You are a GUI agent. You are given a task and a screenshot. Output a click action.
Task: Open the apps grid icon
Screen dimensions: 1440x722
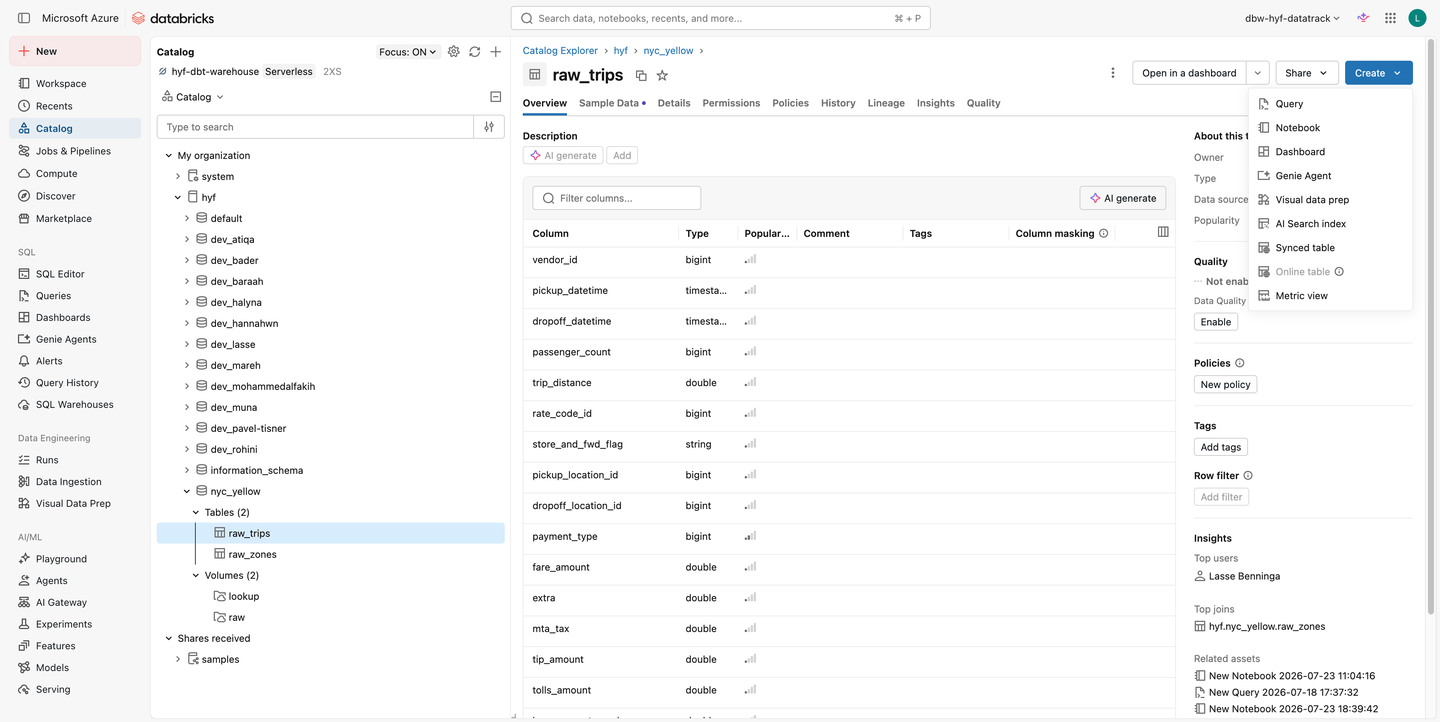tap(1390, 18)
